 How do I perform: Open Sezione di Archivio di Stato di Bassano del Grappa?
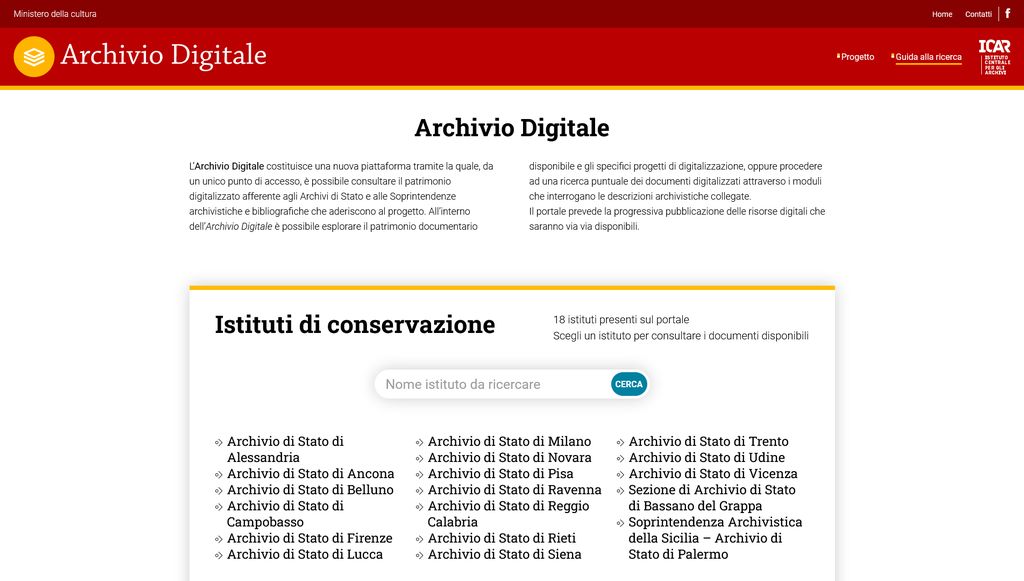[x=712, y=497]
